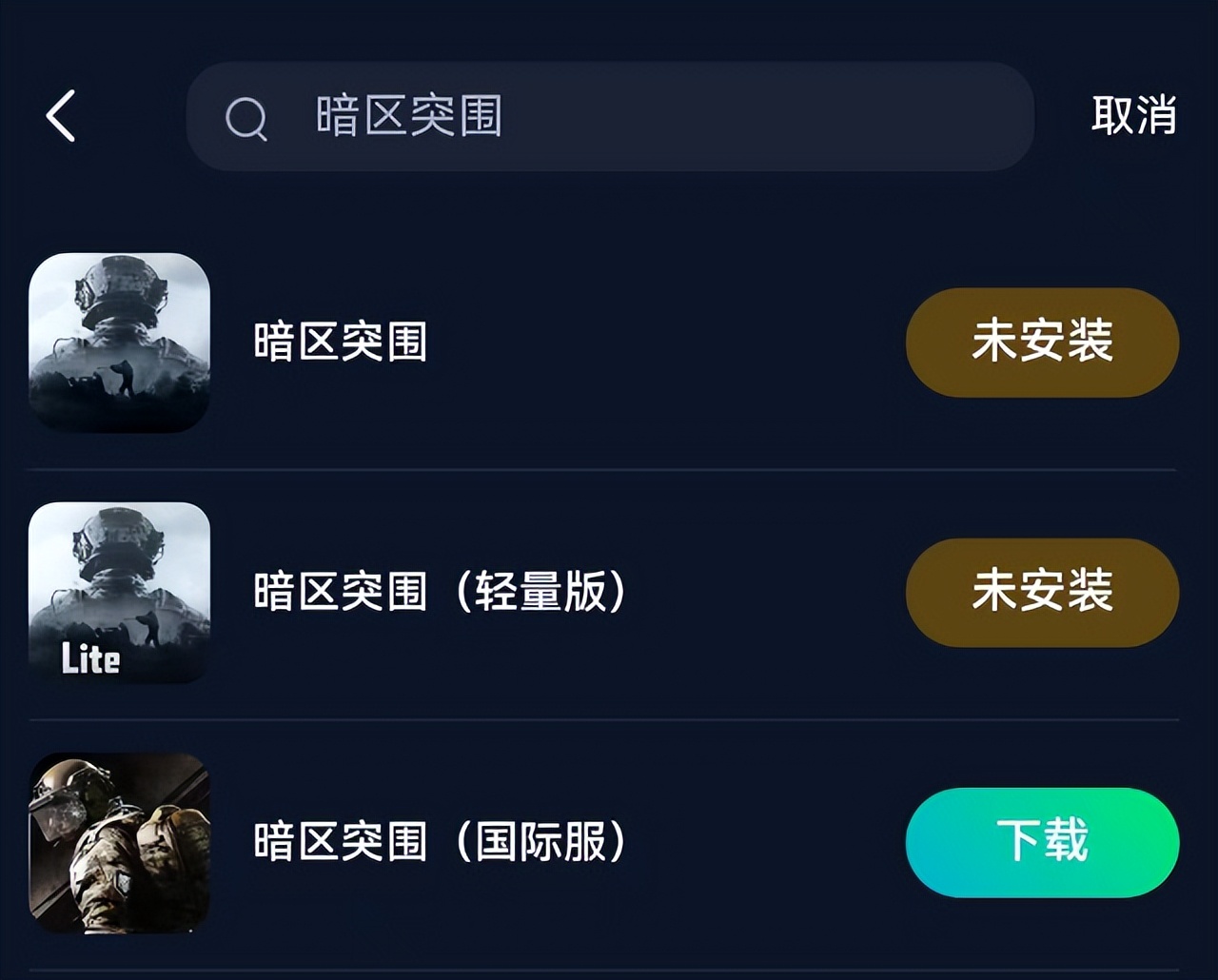Go back using the left arrow icon
The image size is (1218, 980).
point(61,116)
